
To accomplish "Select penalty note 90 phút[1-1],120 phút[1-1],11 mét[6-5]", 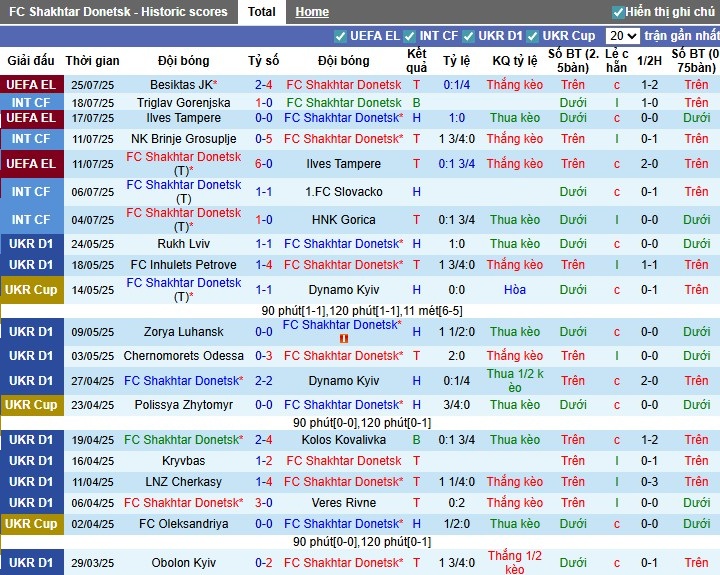I will (362, 311).
